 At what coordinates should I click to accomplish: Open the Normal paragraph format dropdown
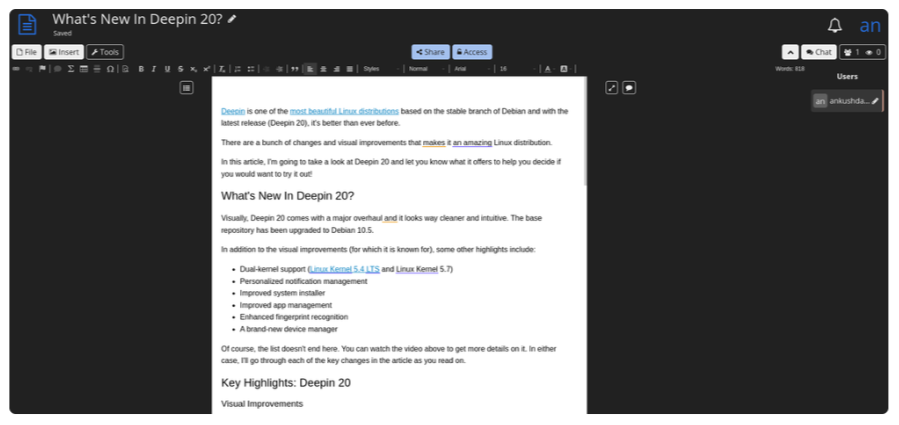[x=427, y=69]
